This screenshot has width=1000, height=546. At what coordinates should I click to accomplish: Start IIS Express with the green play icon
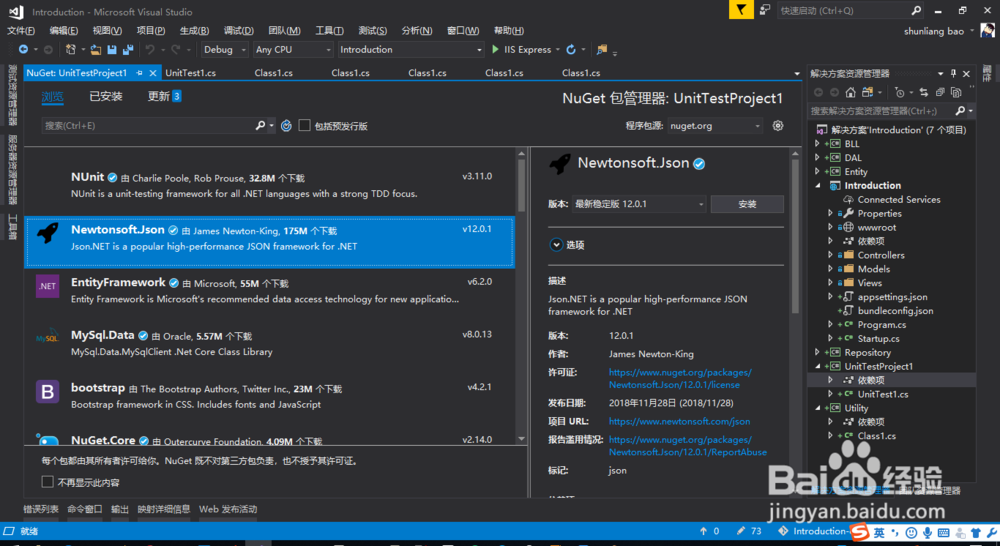[x=496, y=49]
